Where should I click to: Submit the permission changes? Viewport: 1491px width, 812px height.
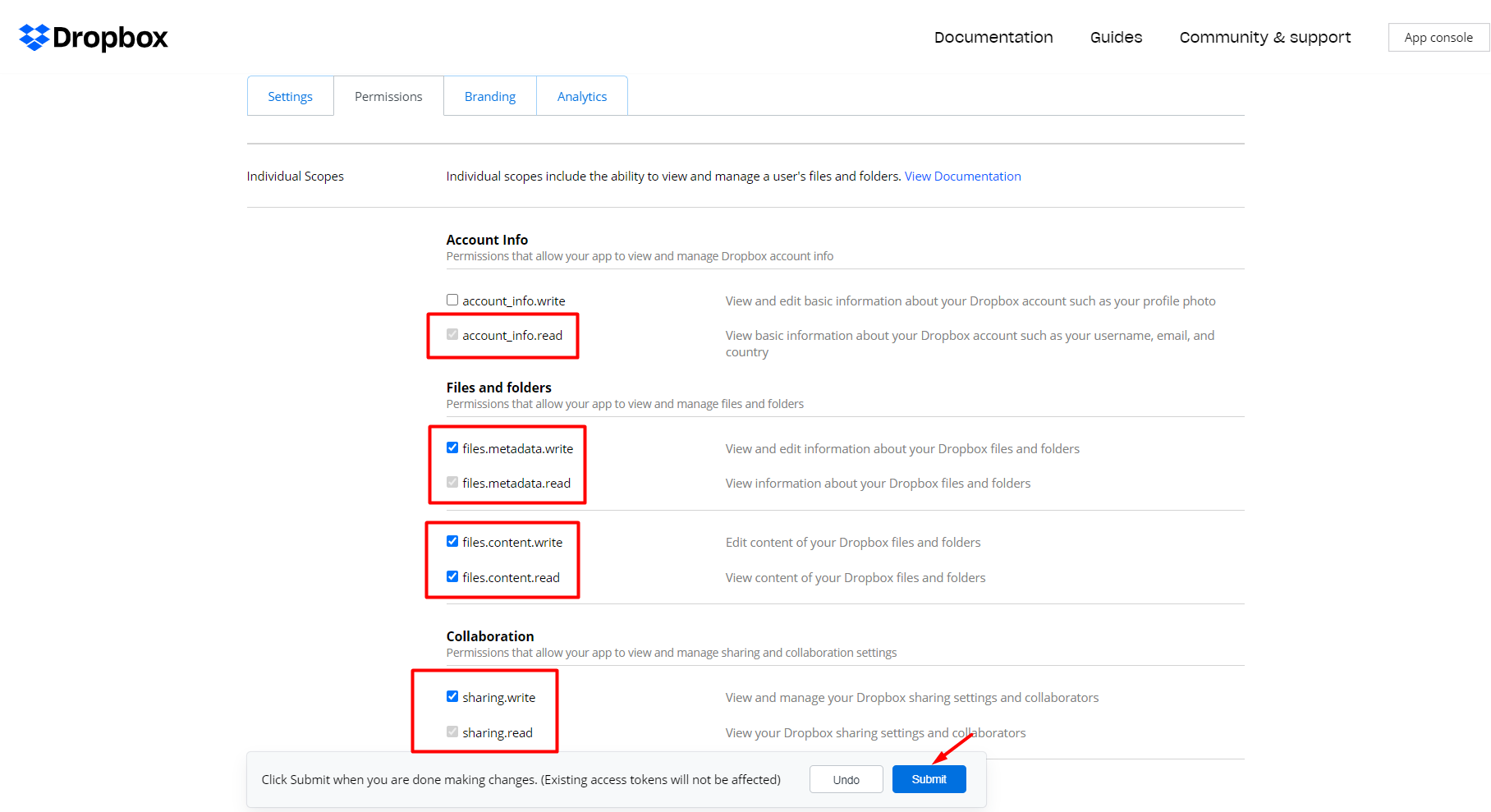(x=929, y=778)
